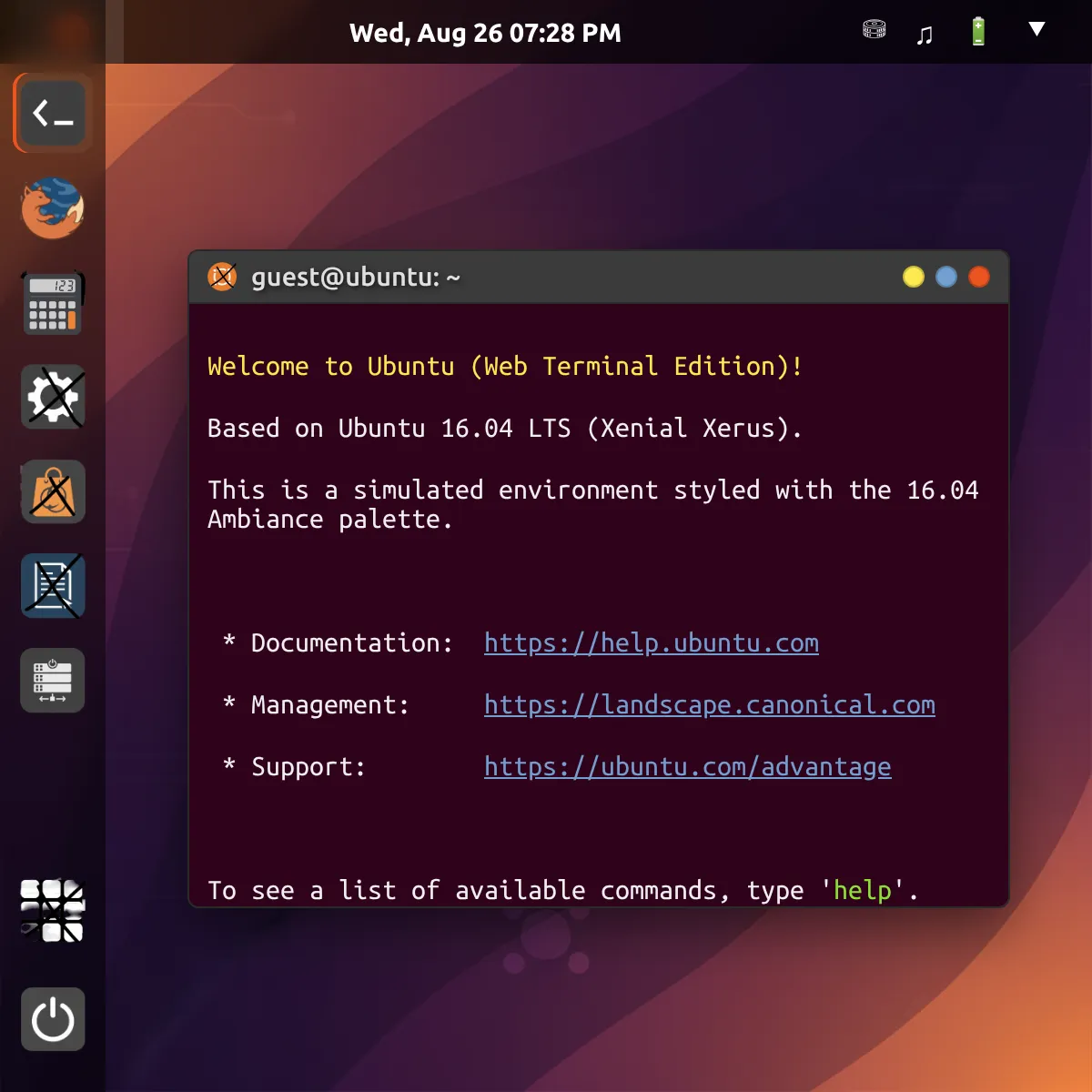This screenshot has height=1092, width=1092.
Task: Click the yellow window button of the terminal
Action: (914, 277)
